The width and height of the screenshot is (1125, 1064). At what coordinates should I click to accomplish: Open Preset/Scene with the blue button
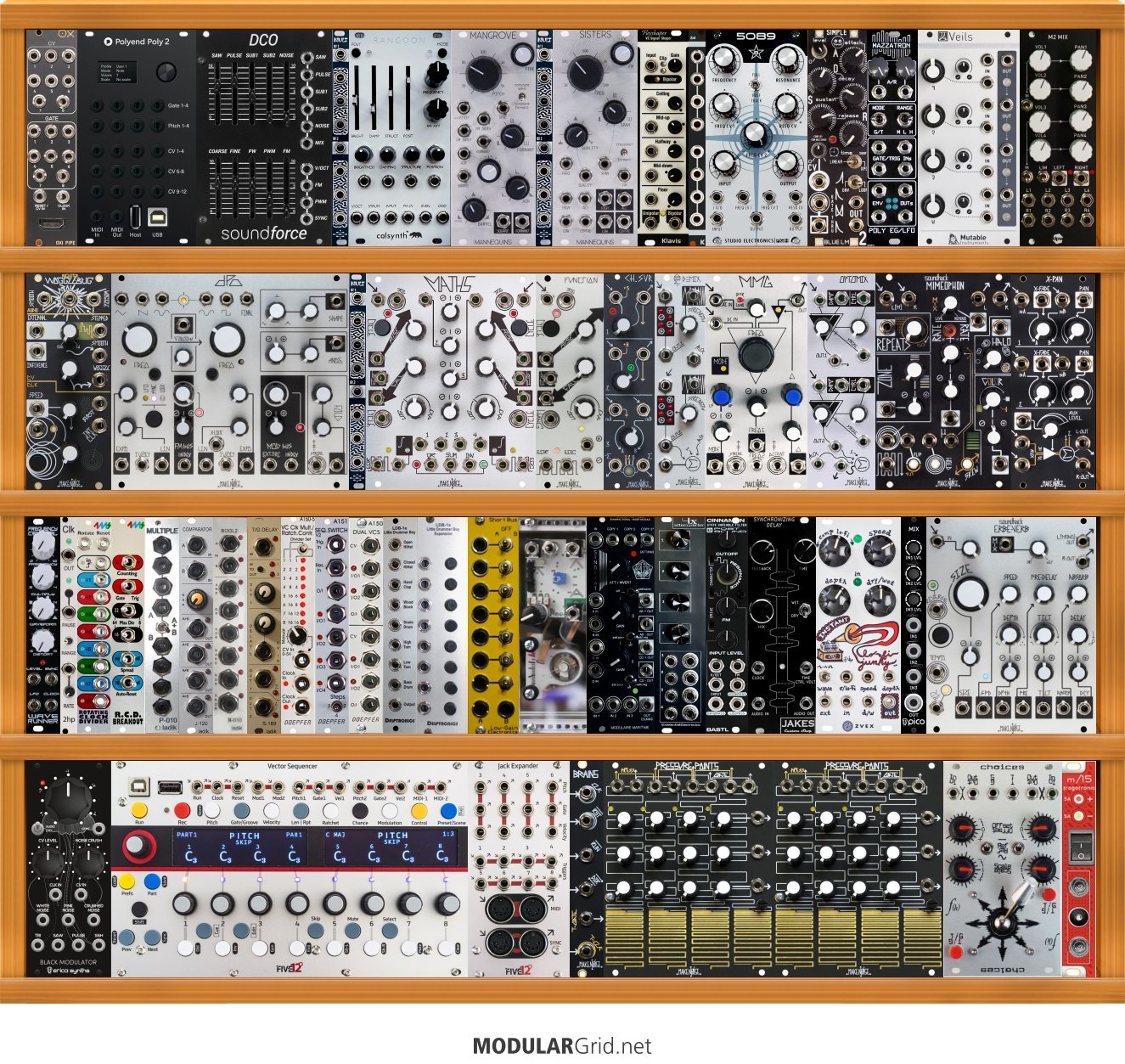coord(449,811)
